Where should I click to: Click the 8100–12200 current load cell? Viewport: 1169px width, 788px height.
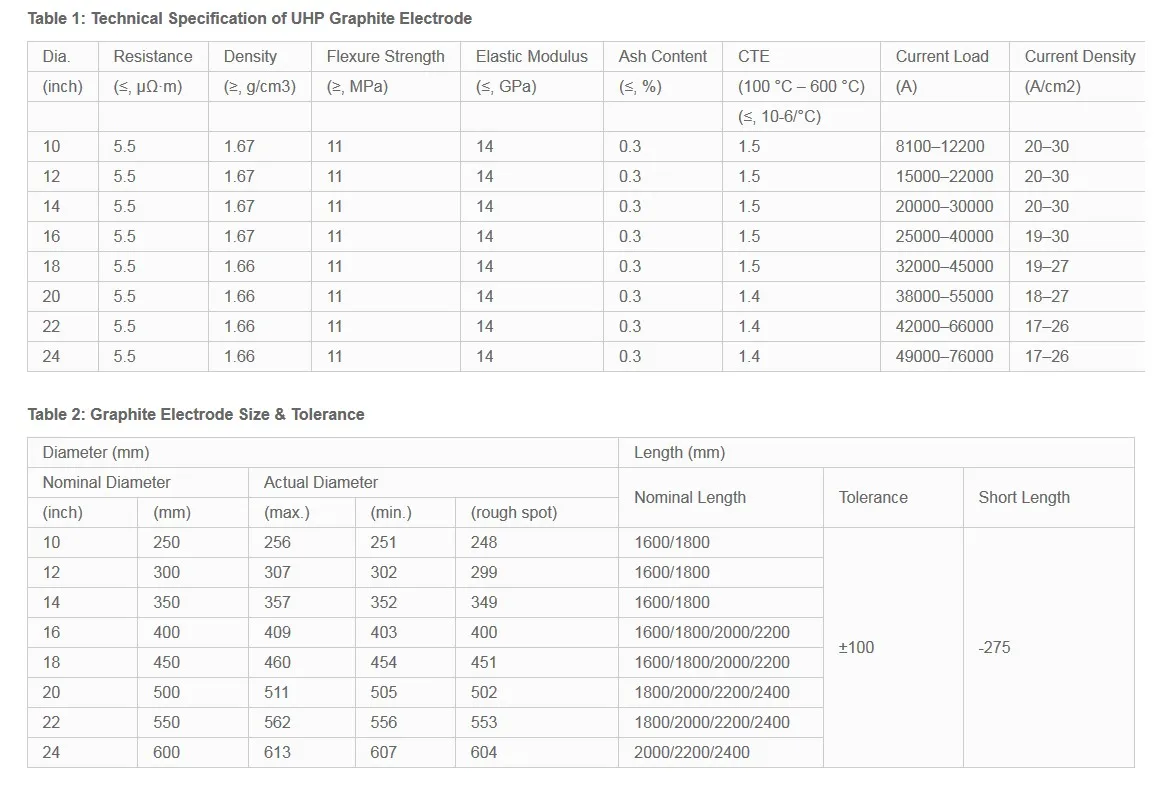939,146
